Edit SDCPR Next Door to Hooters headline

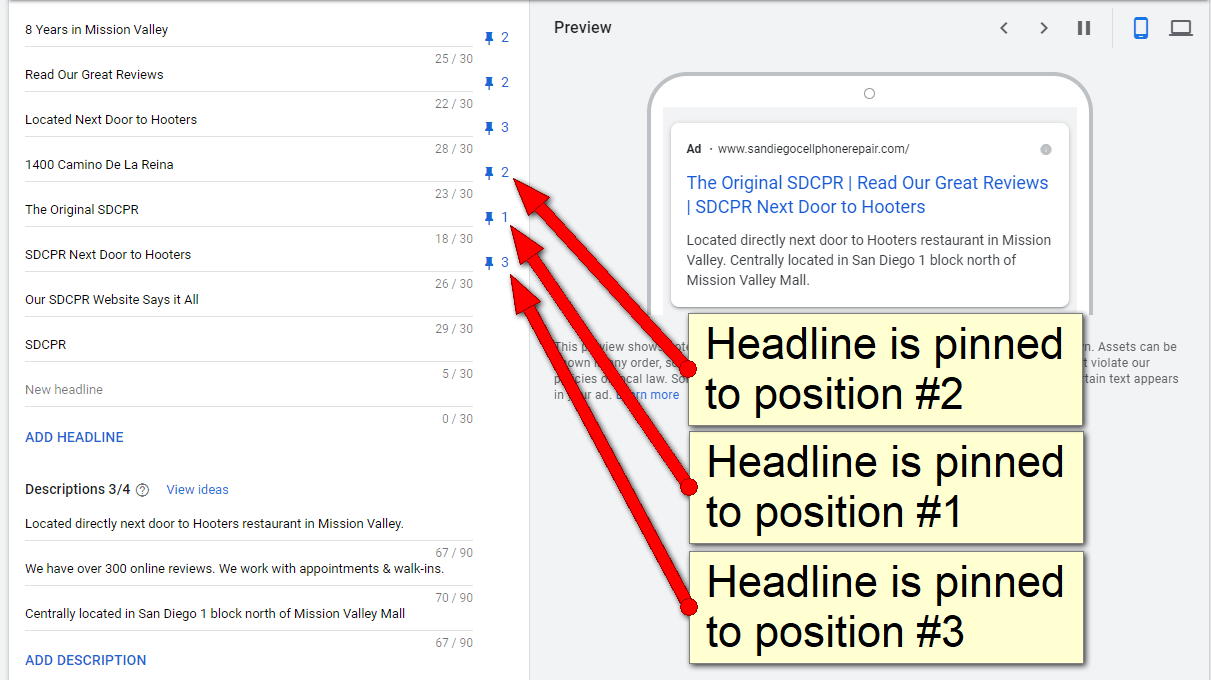click(x=249, y=255)
